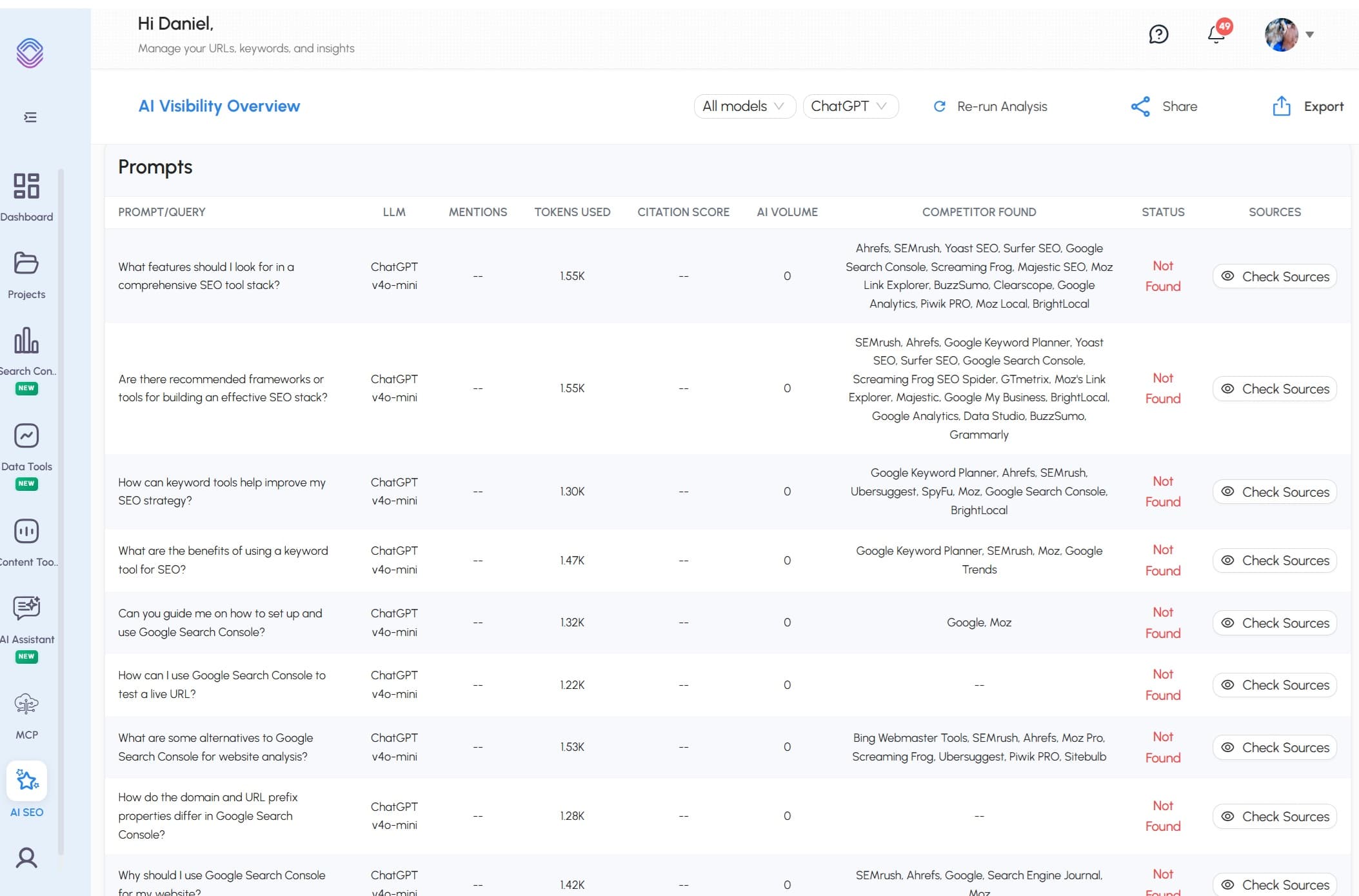Open notifications bell with 49 badge
Viewport: 1359px width, 896px height.
1218,33
